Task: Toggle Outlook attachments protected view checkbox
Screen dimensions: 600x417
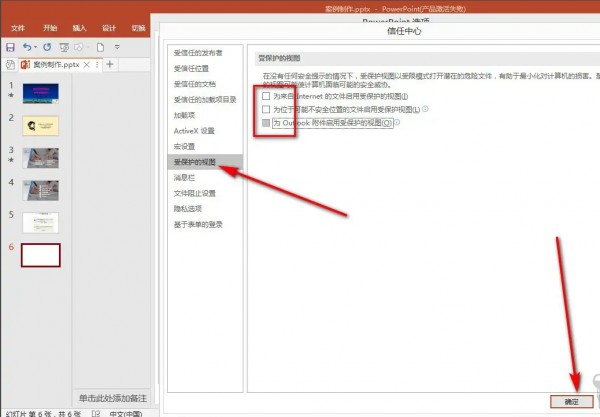Action: [266, 123]
